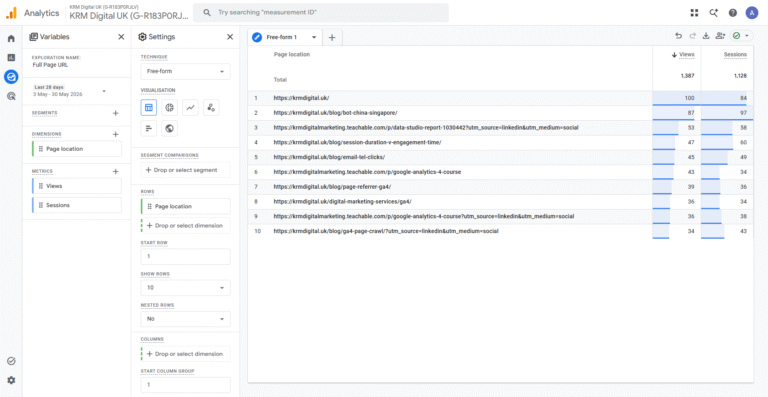Screen dimensions: 768x397
Task: Click Drop or select segment
Action: (186, 170)
